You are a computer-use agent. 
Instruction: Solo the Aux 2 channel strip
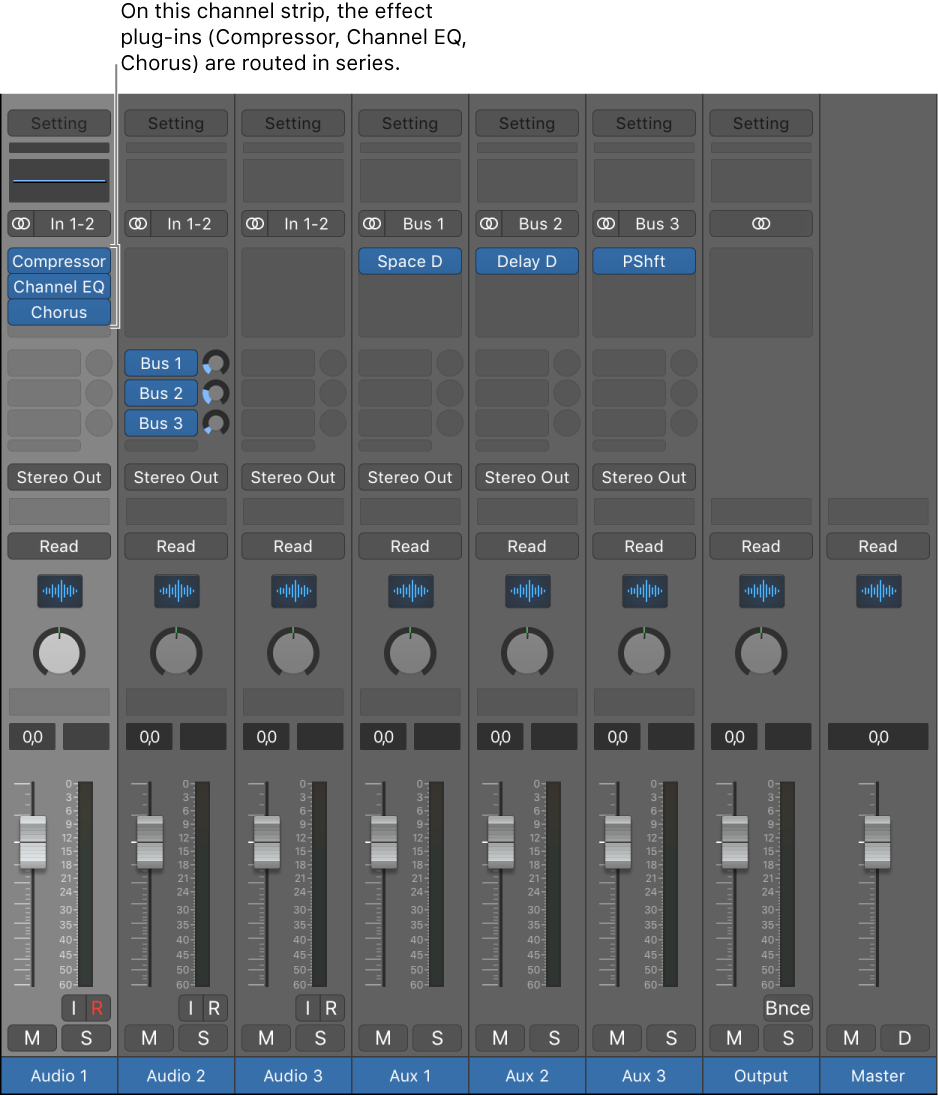[553, 1038]
